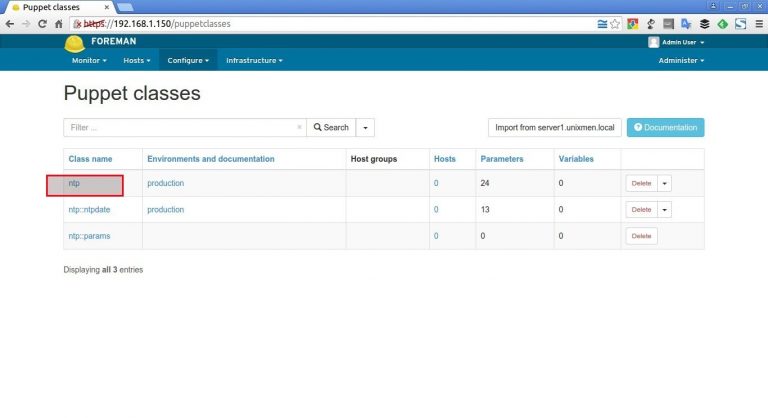Viewport: 768px width, 418px height.
Task: Click the Search button
Action: pyautogui.click(x=331, y=127)
